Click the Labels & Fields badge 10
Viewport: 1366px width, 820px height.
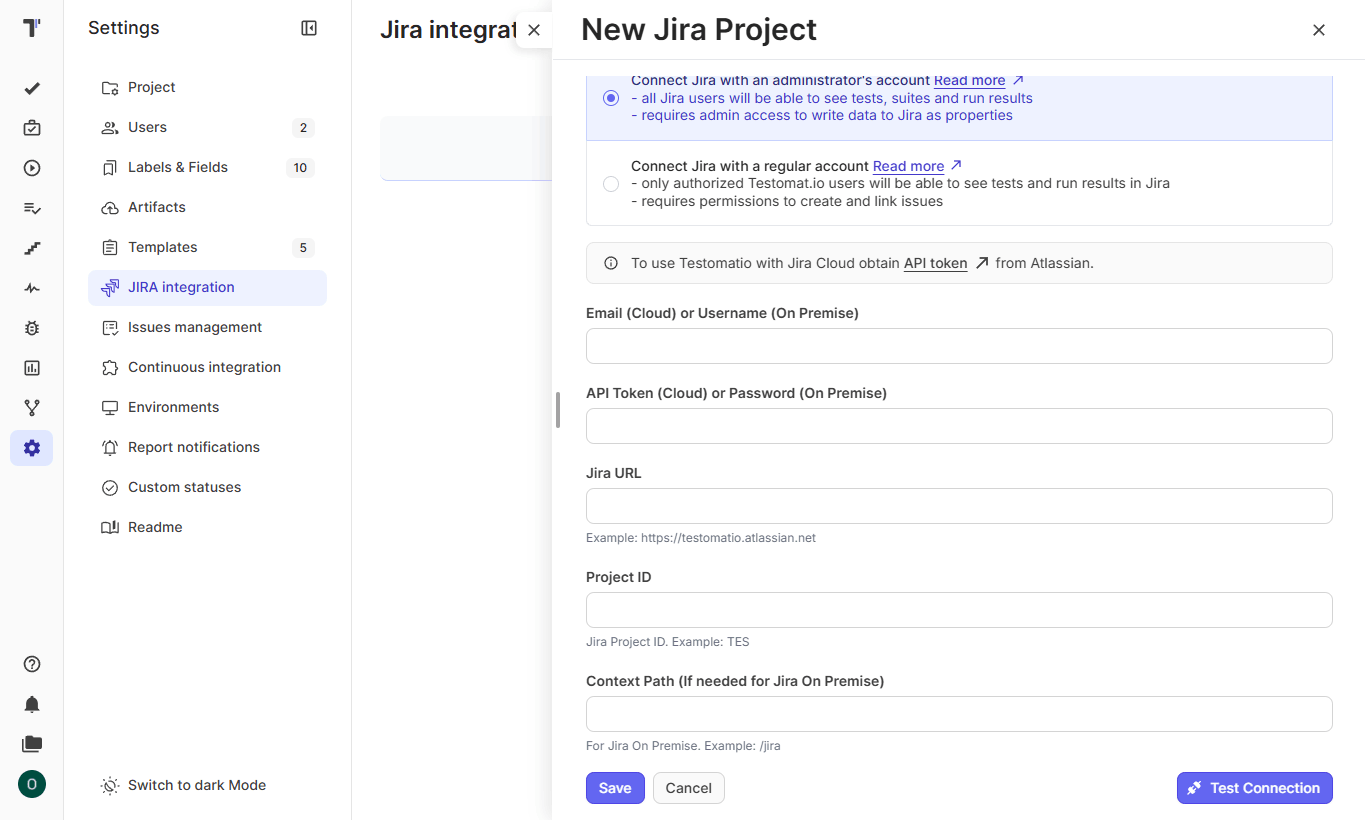coord(300,168)
